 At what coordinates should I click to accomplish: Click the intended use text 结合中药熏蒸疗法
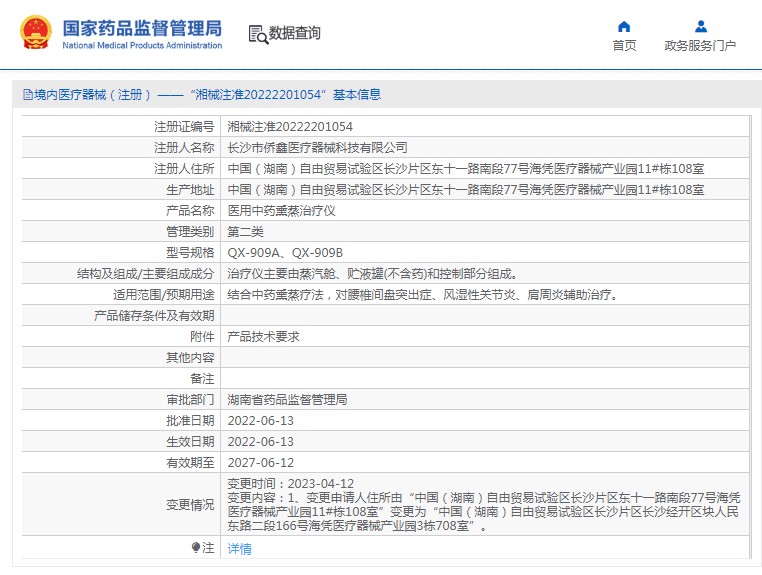422,295
